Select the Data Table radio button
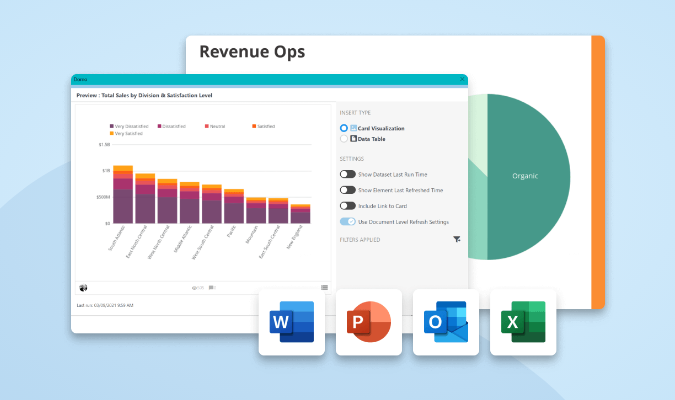 tap(344, 139)
